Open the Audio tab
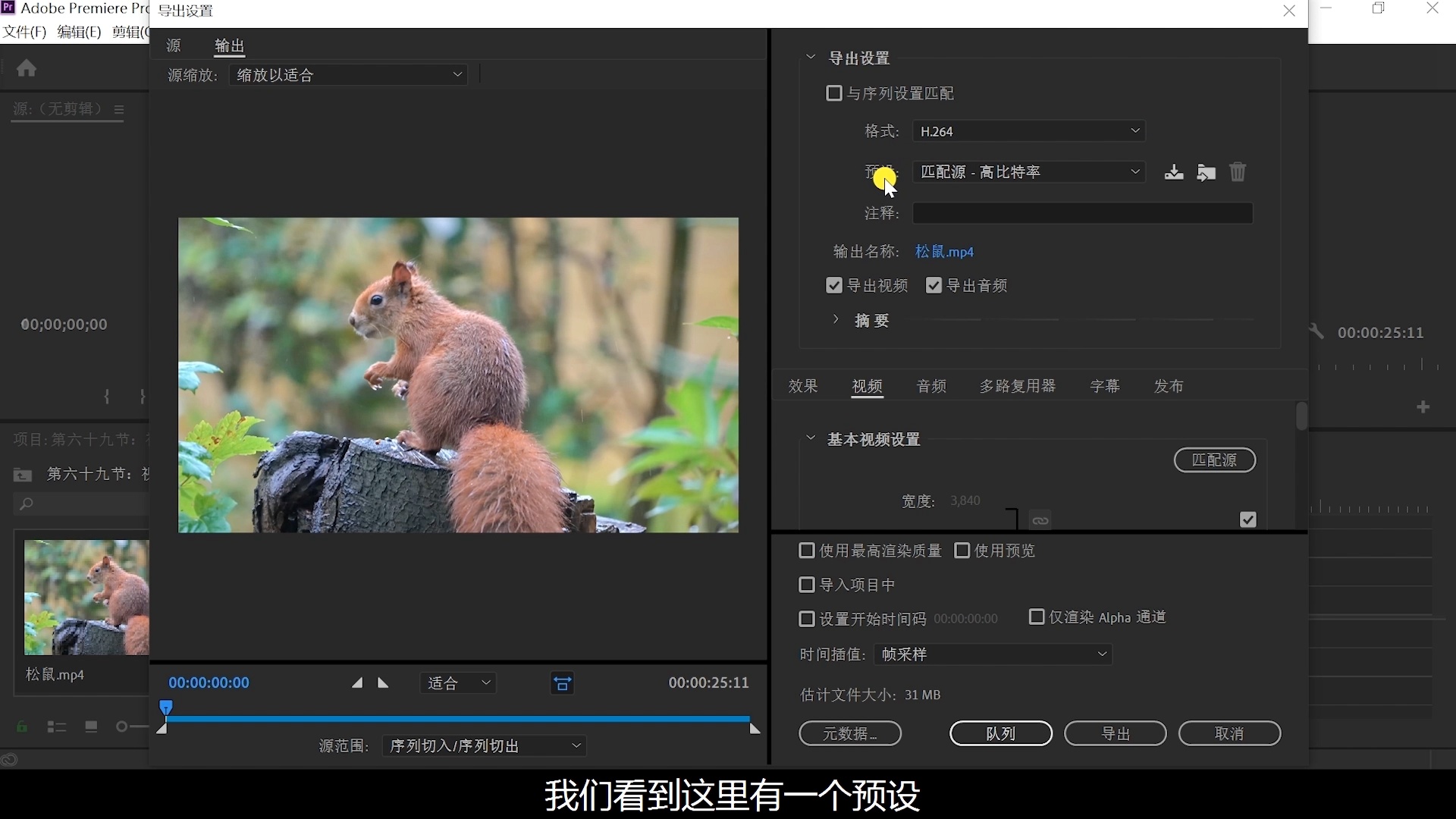Screen dimensions: 1456x819 (x=932, y=386)
